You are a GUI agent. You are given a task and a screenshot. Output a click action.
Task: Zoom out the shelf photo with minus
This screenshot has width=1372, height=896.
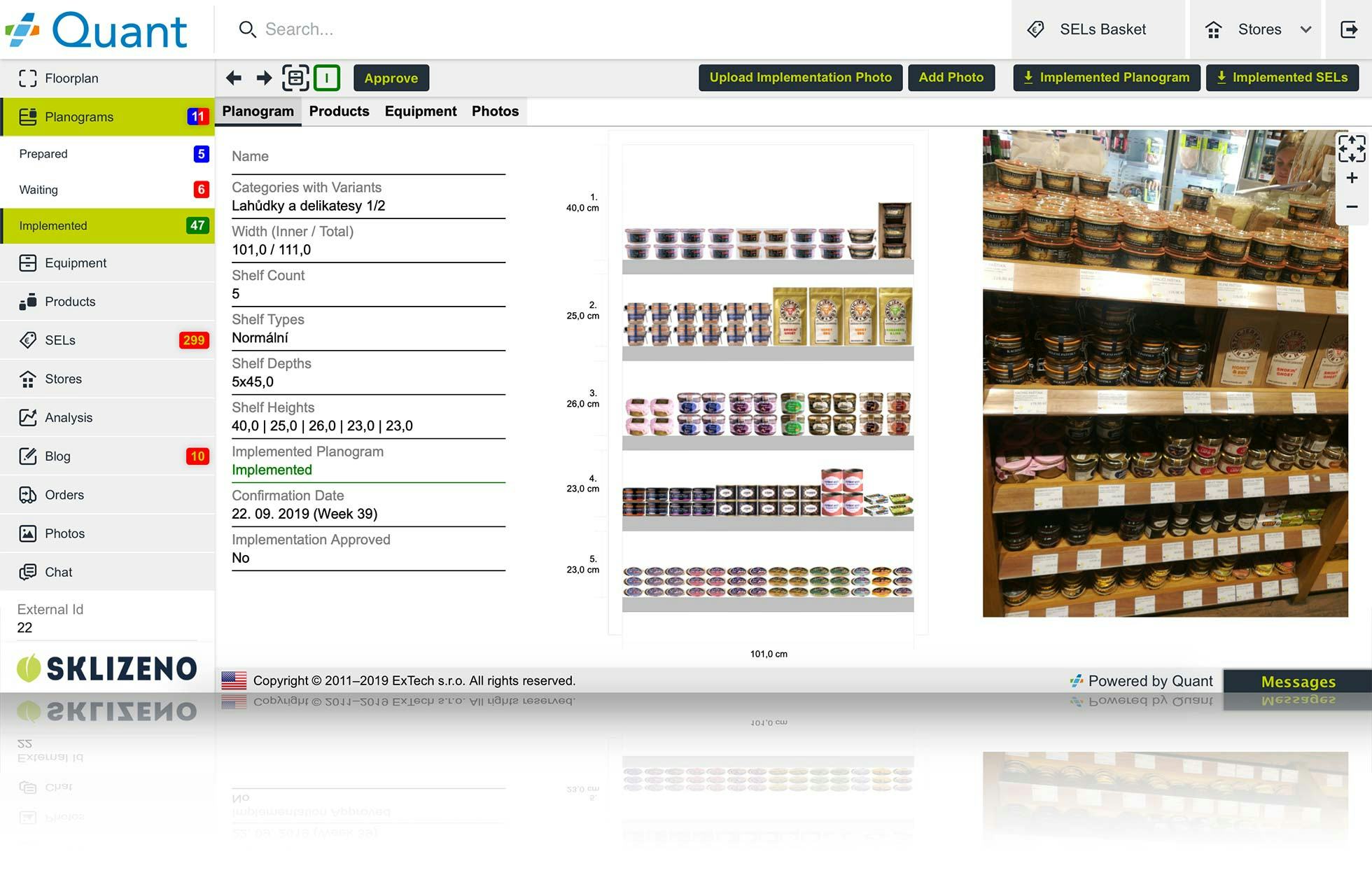pyautogui.click(x=1352, y=206)
